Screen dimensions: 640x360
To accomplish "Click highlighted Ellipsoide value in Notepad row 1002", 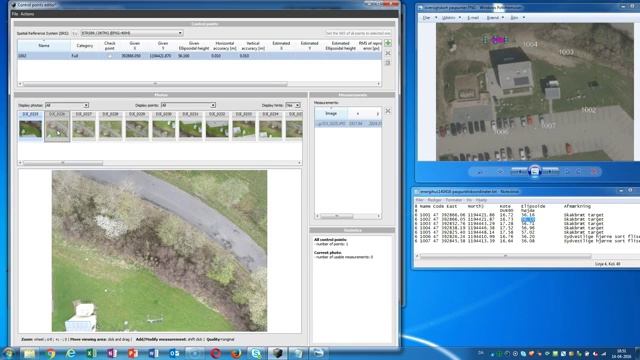I will 528,219.
